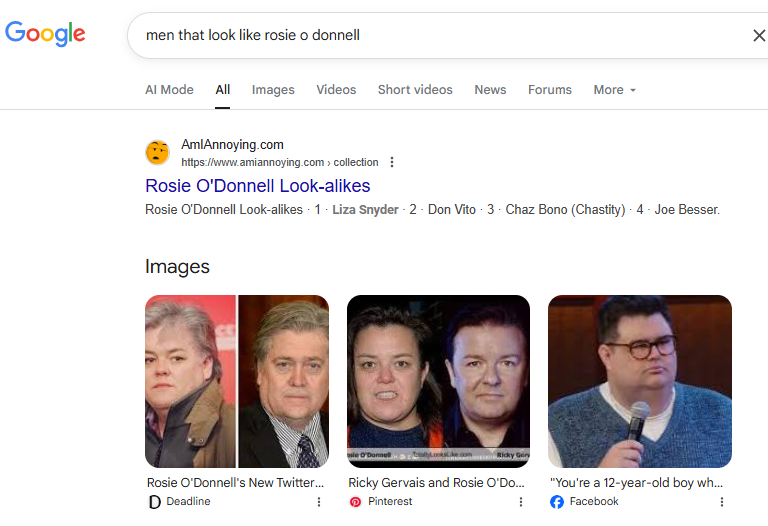Click the Ricky Gervais and Rosie caption

[436, 482]
